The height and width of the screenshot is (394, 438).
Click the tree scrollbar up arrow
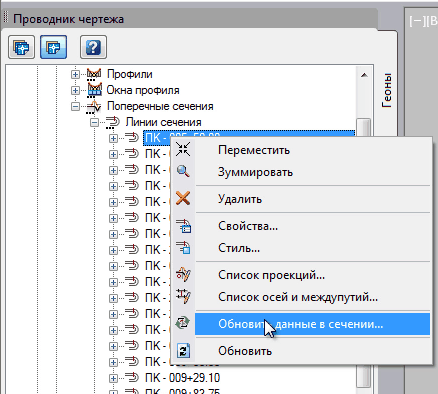(x=364, y=75)
